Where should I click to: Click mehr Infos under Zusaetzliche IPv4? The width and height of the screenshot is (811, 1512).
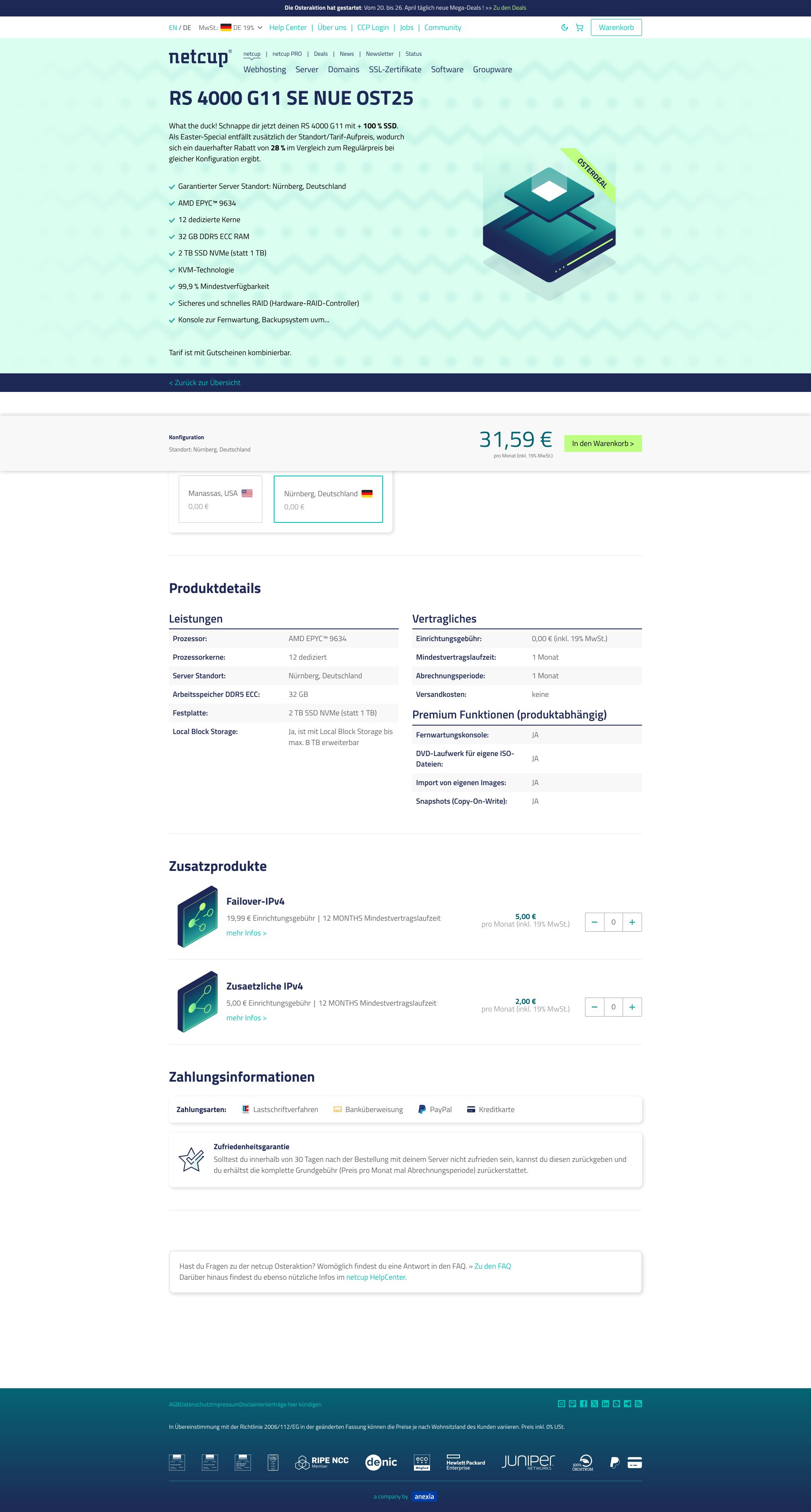click(x=247, y=1018)
